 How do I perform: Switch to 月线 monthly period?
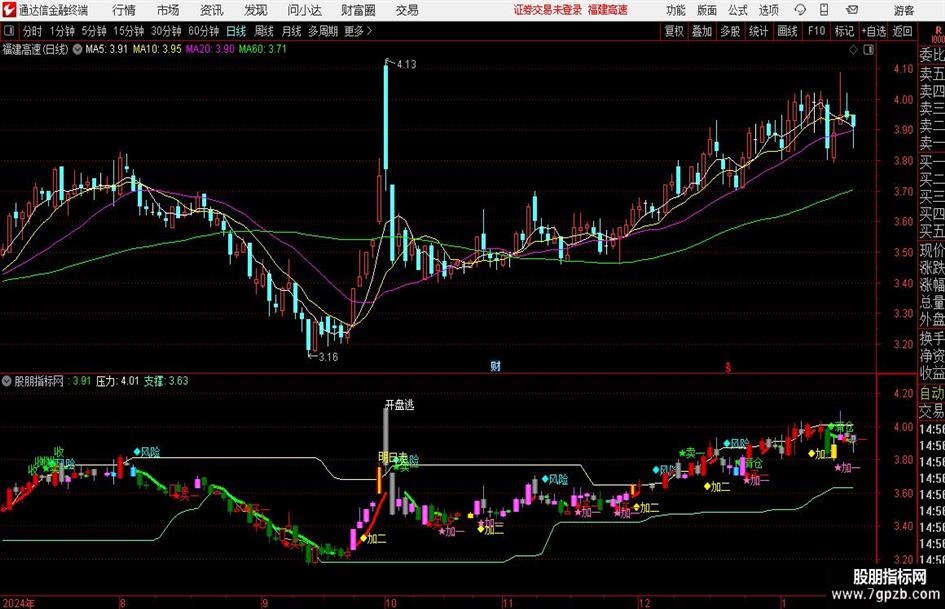292,31
